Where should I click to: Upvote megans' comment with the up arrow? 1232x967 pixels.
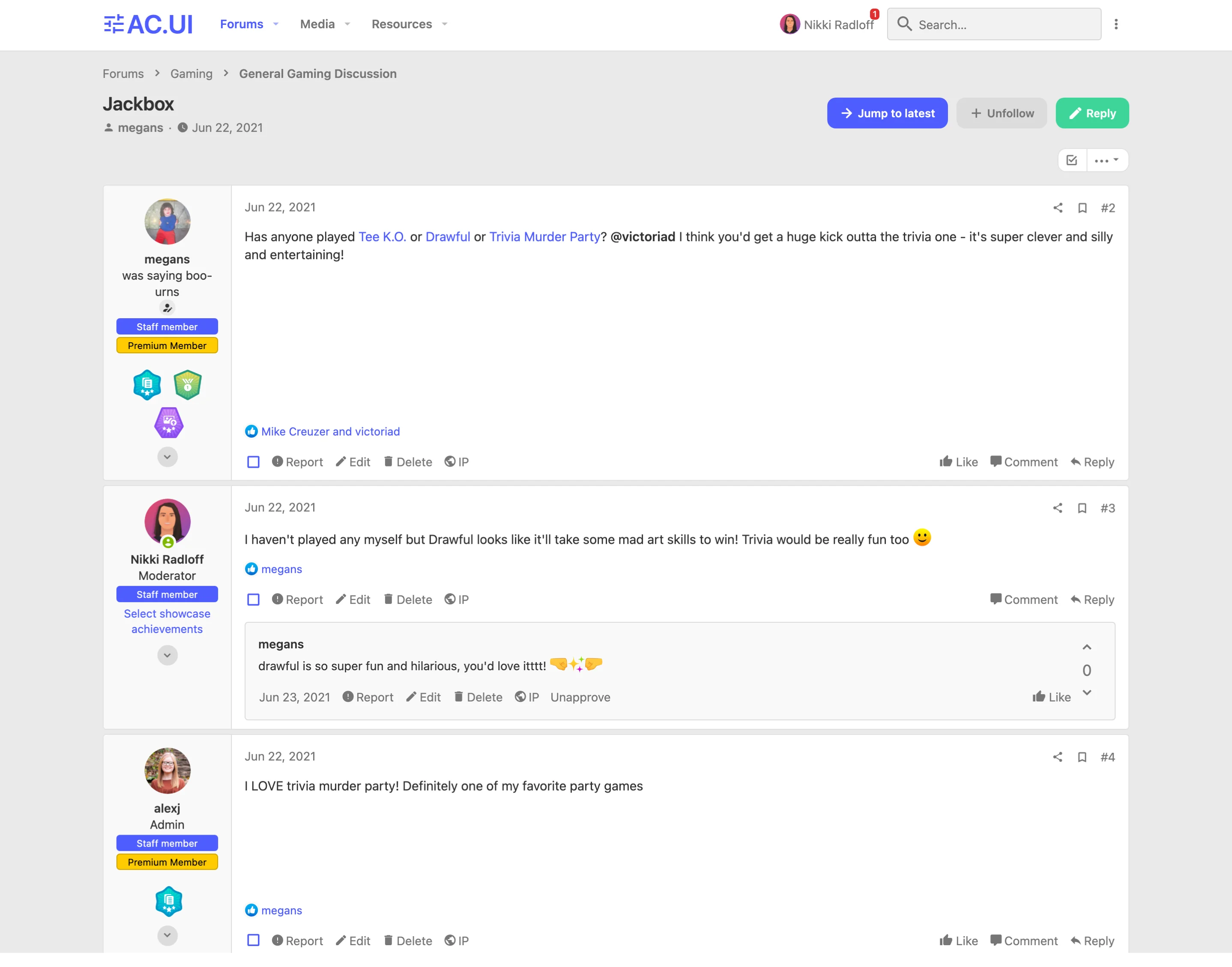[x=1086, y=647]
